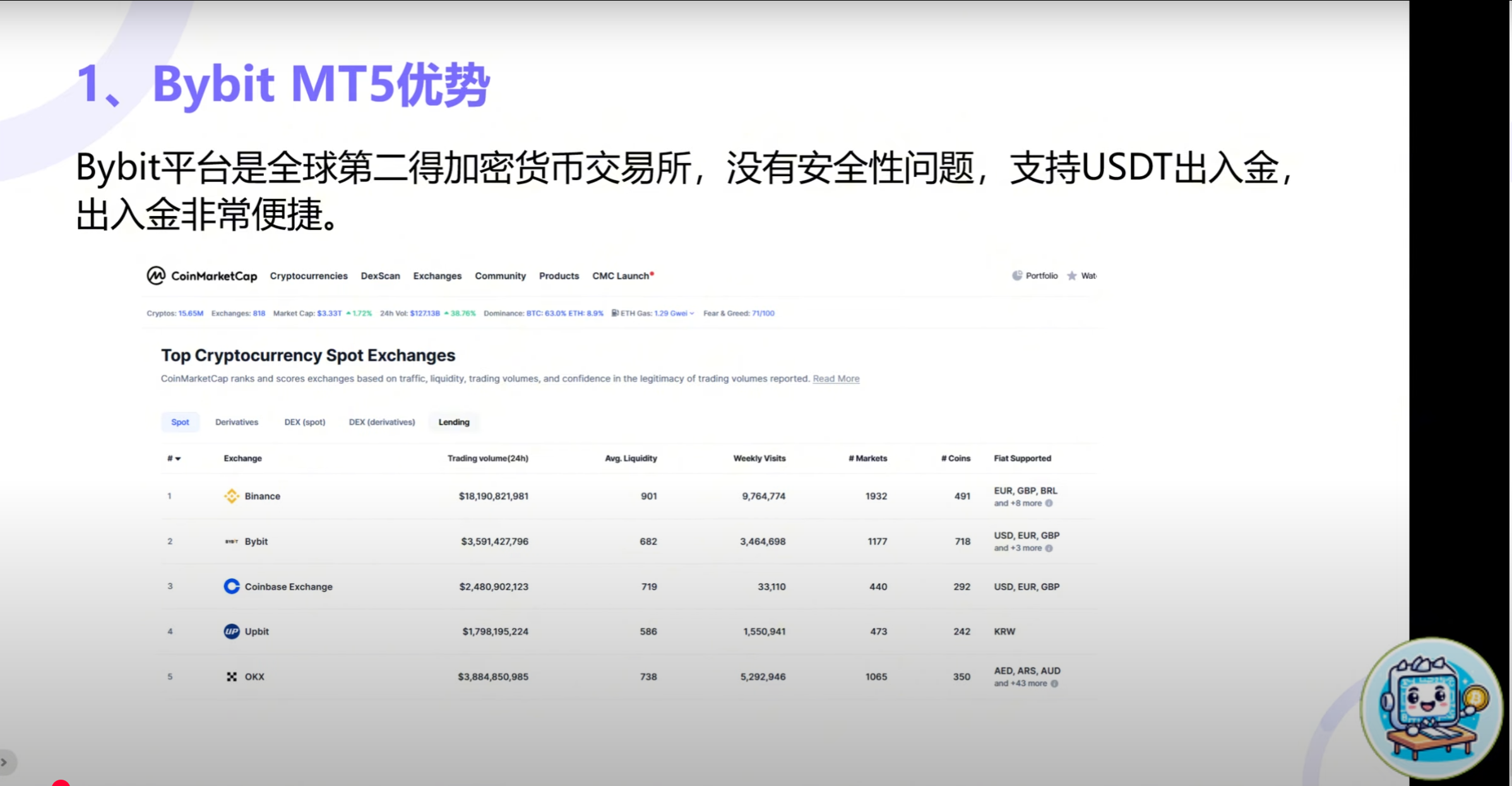This screenshot has height=786, width=1512.
Task: Click the Market Cap $3.33T value
Action: click(x=329, y=313)
